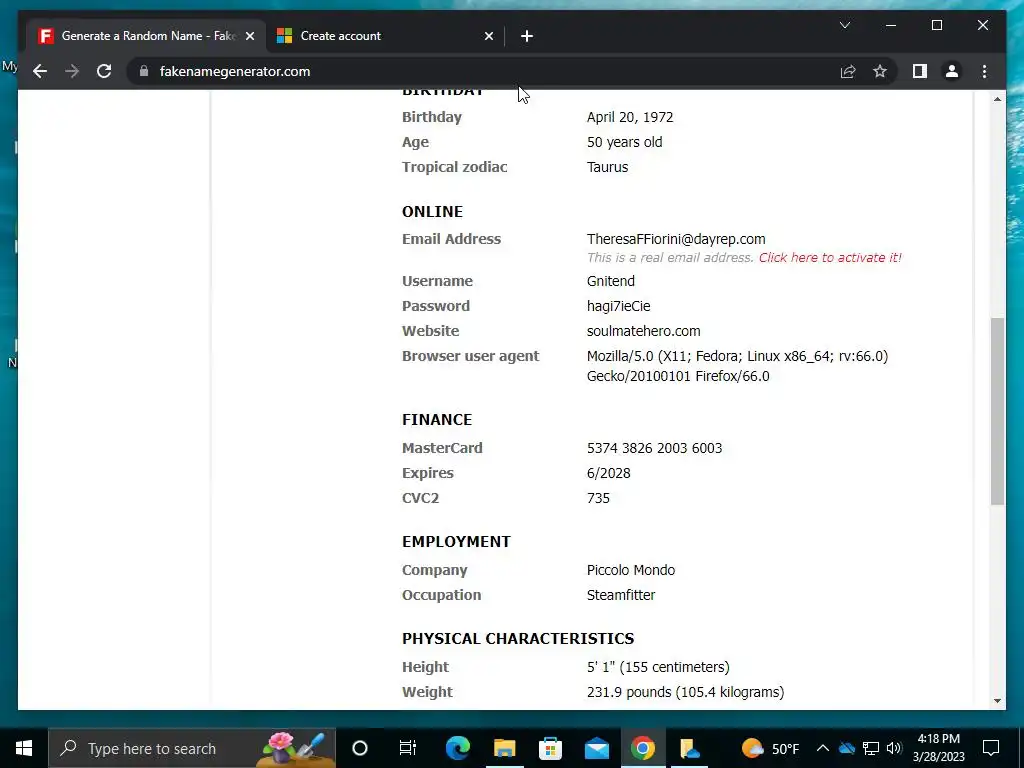Go back to the previous page
This screenshot has height=768, width=1024.
[x=40, y=71]
